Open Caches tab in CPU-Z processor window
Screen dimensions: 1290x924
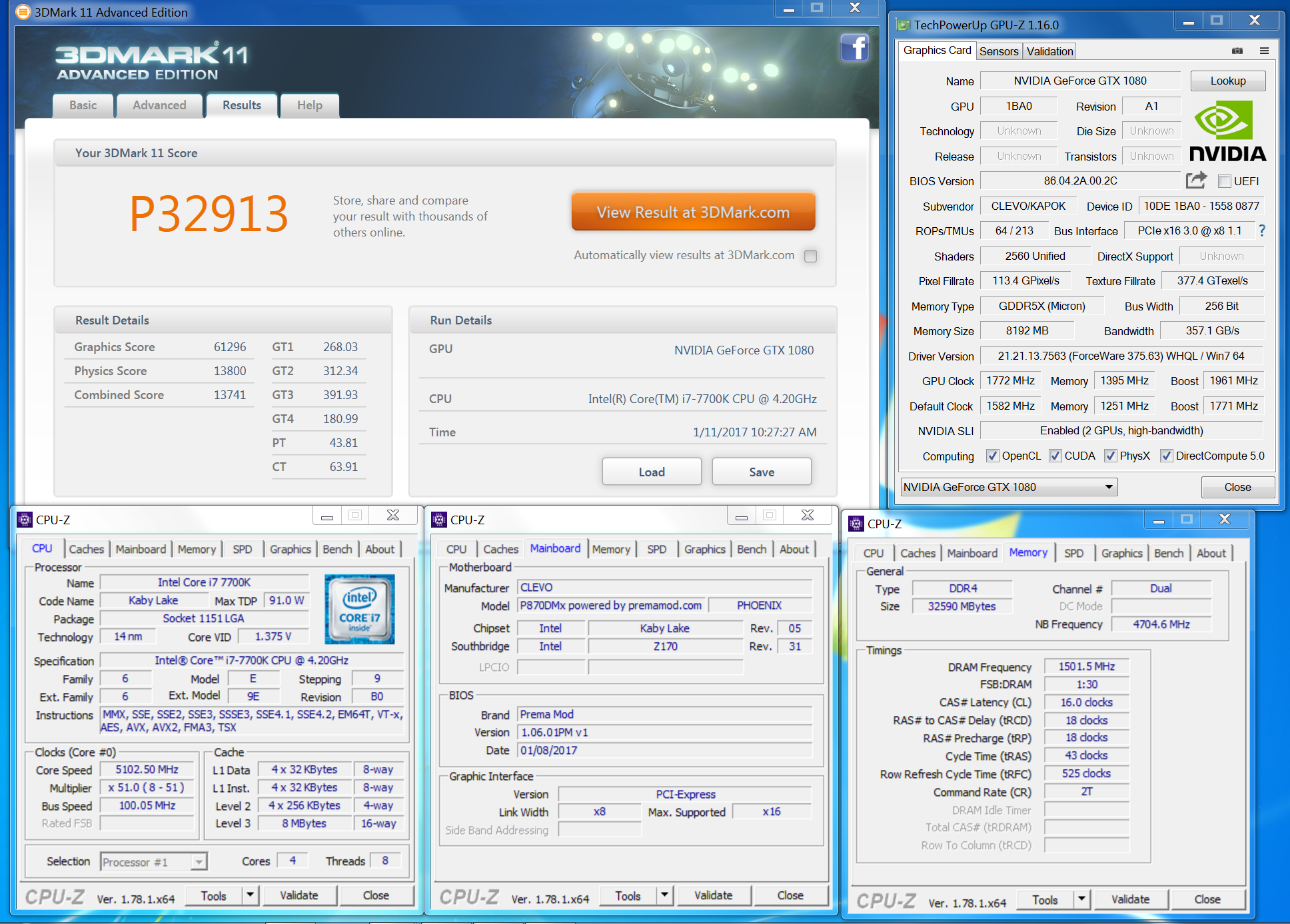coord(87,549)
